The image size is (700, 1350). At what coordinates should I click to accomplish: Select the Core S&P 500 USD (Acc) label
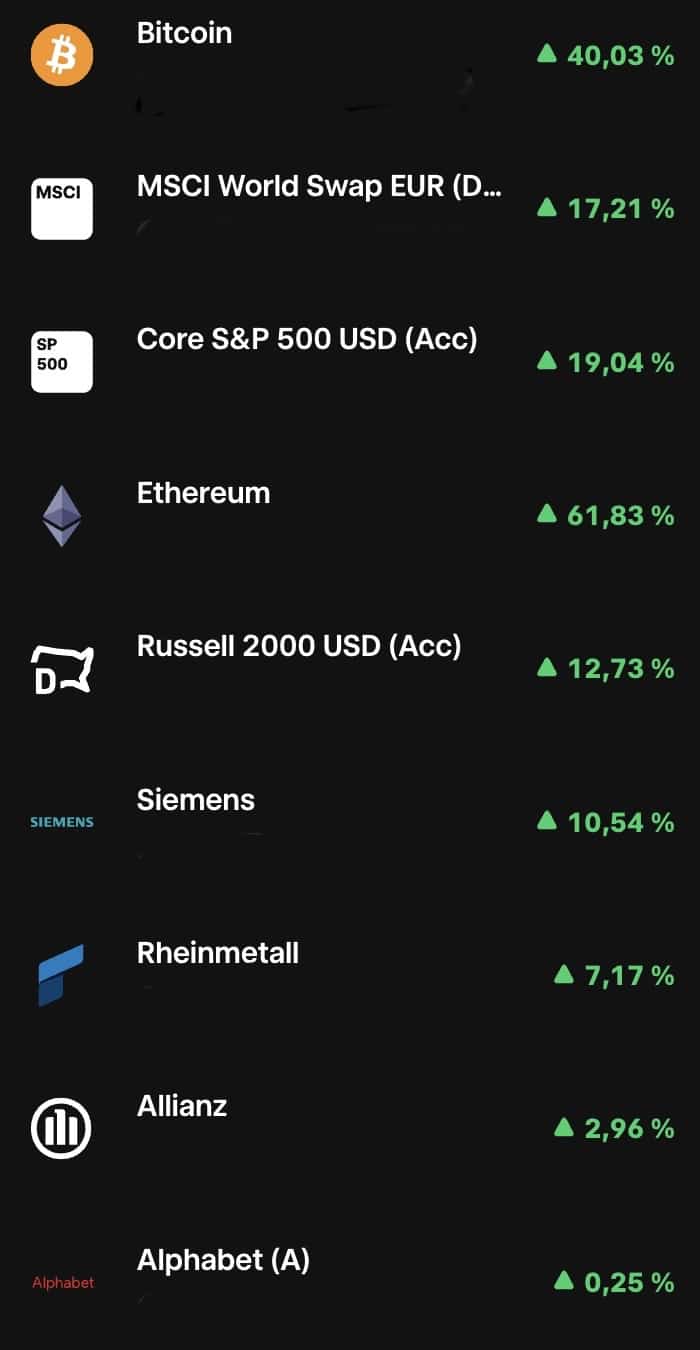pyautogui.click(x=307, y=339)
